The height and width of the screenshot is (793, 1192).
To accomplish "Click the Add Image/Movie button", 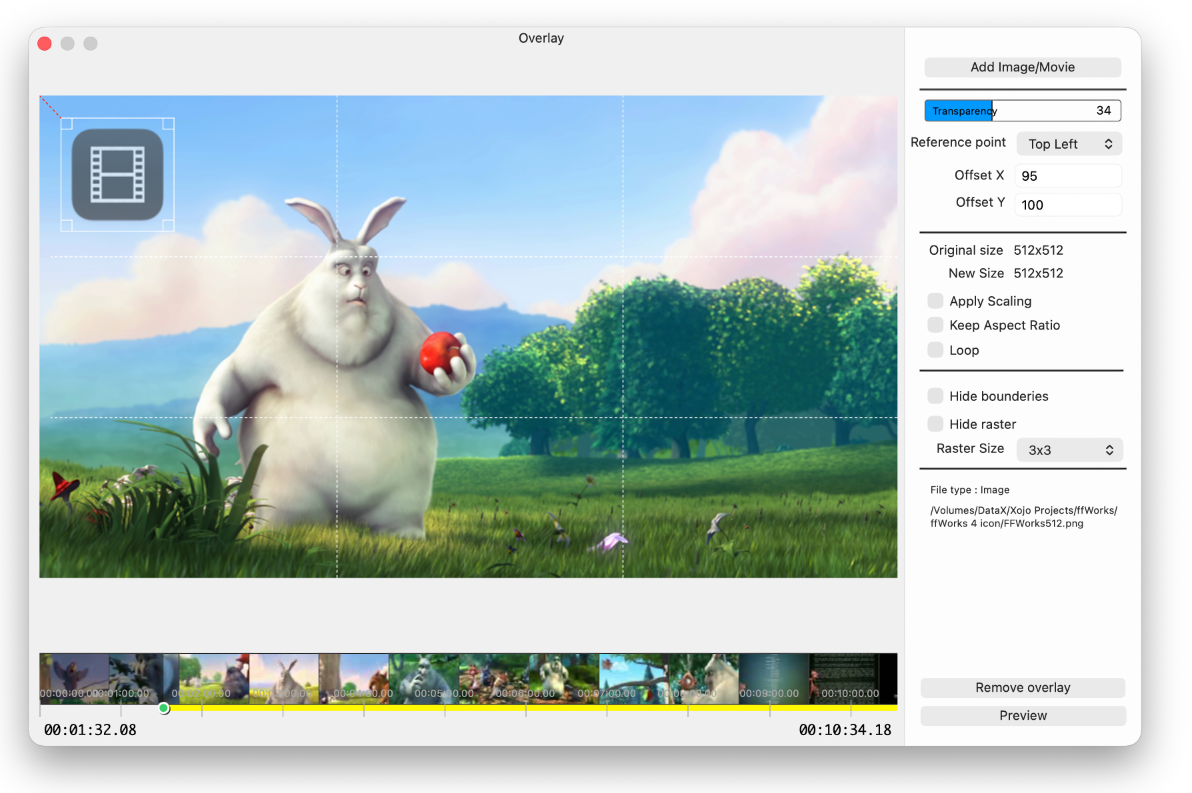I will (x=1022, y=67).
